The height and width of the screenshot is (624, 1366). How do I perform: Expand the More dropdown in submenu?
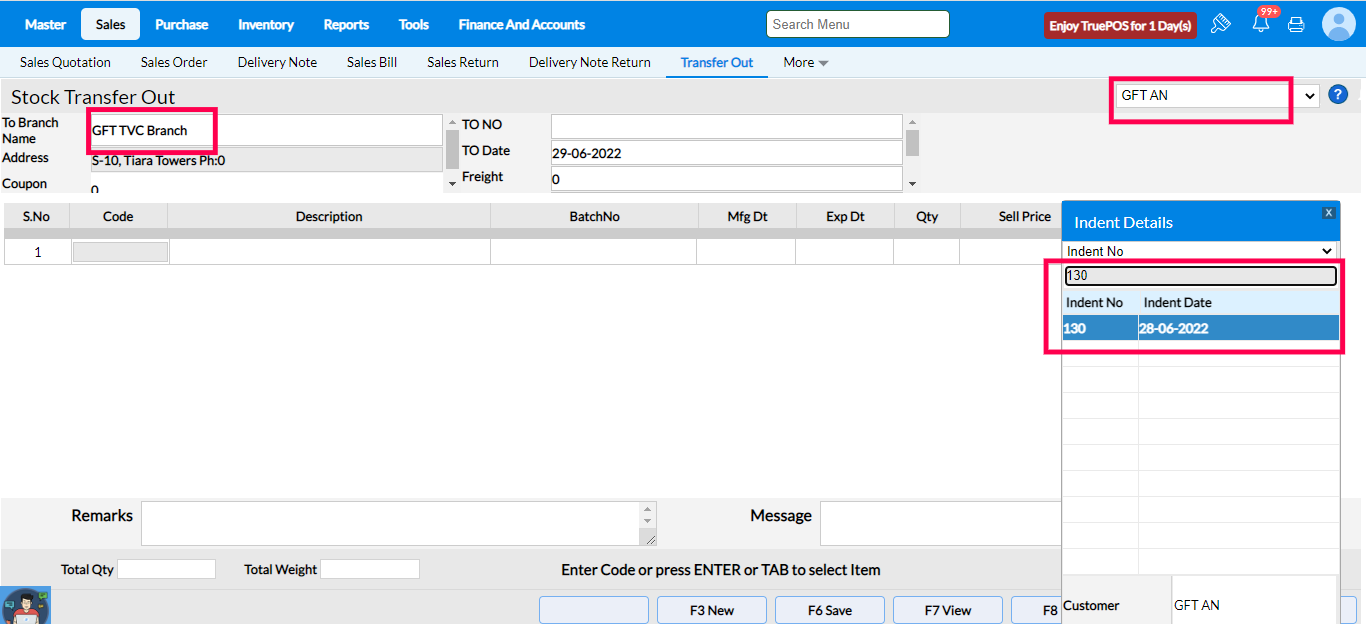806,62
